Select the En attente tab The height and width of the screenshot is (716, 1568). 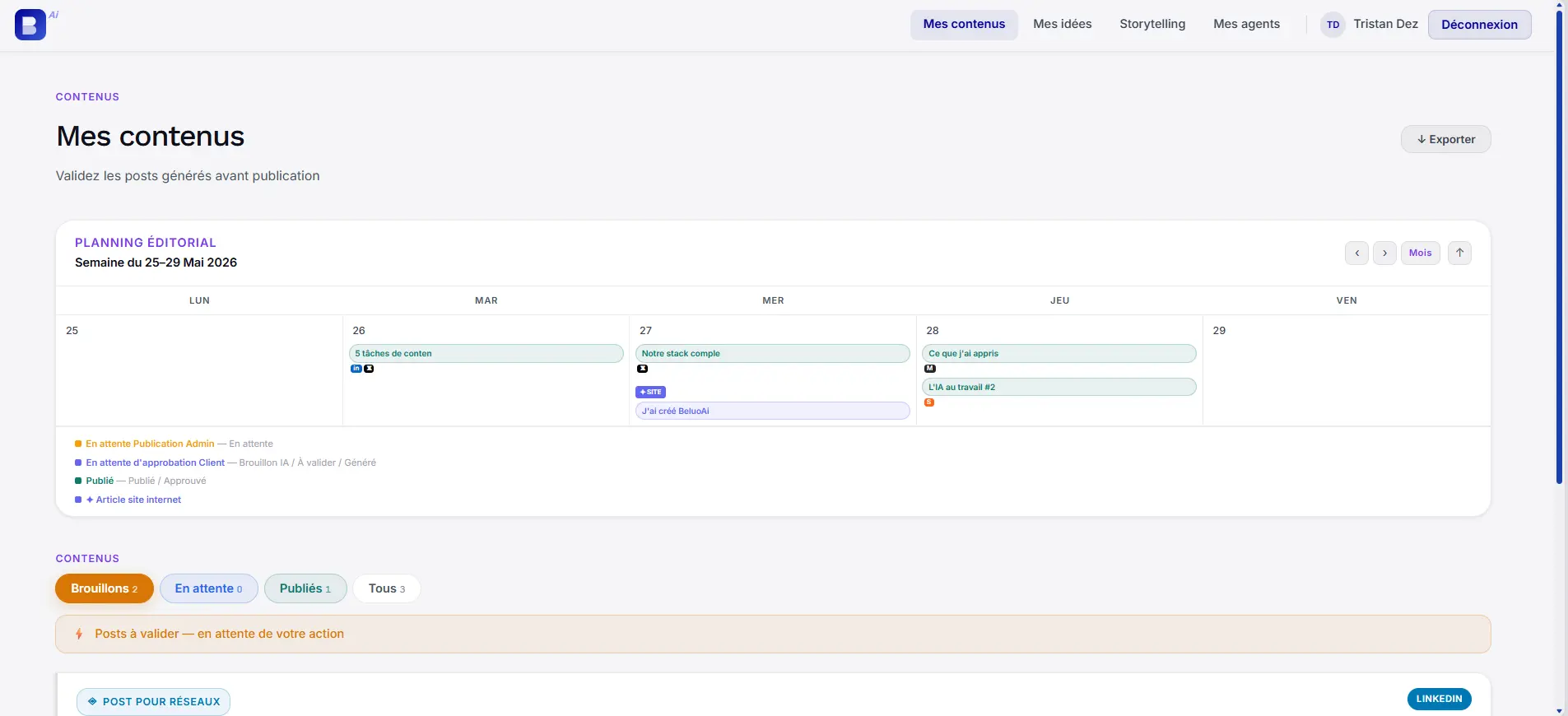click(208, 588)
